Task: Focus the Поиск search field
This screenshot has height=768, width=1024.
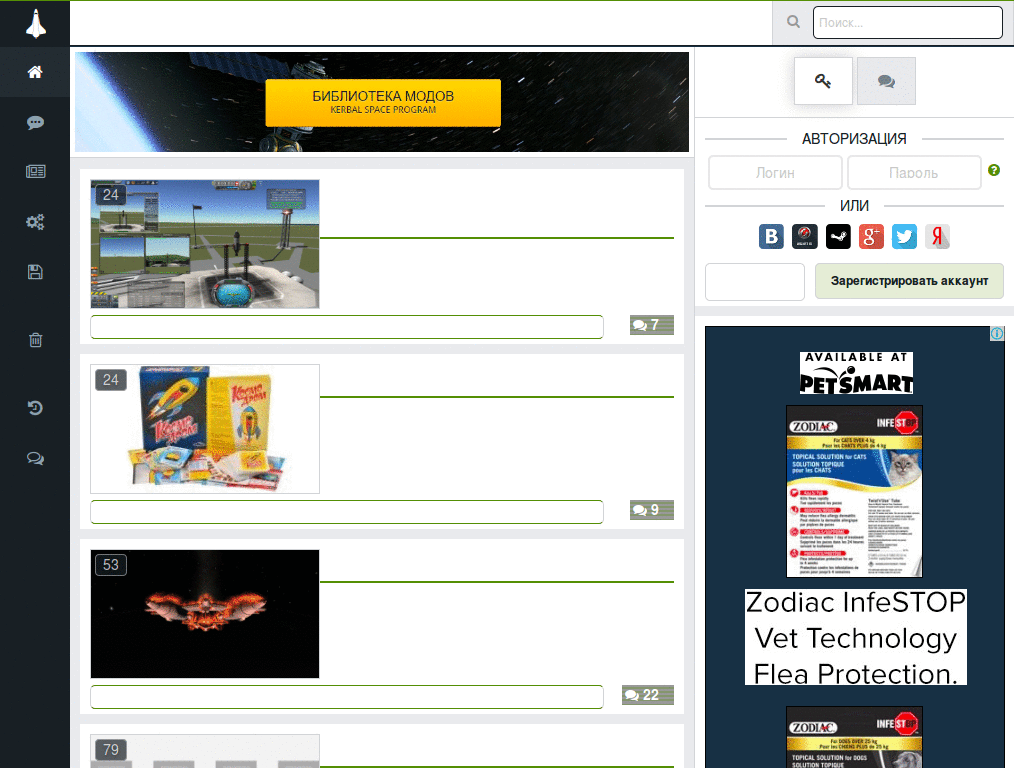Action: tap(907, 22)
